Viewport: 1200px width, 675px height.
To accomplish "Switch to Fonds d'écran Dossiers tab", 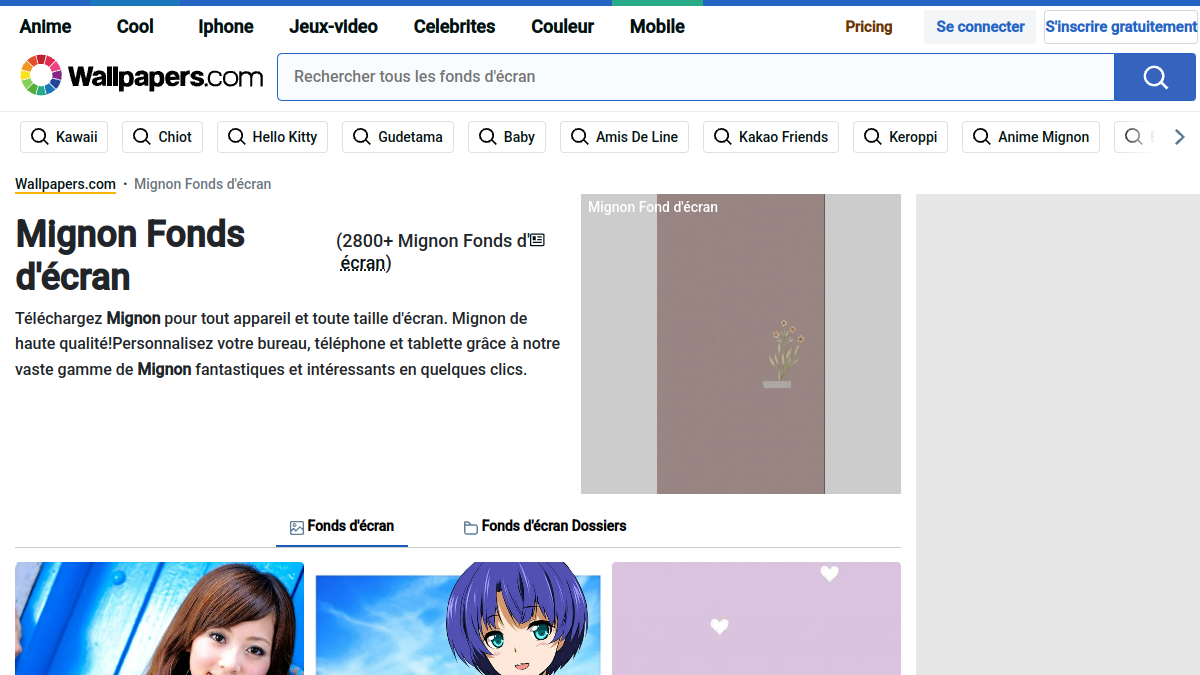I will point(545,526).
